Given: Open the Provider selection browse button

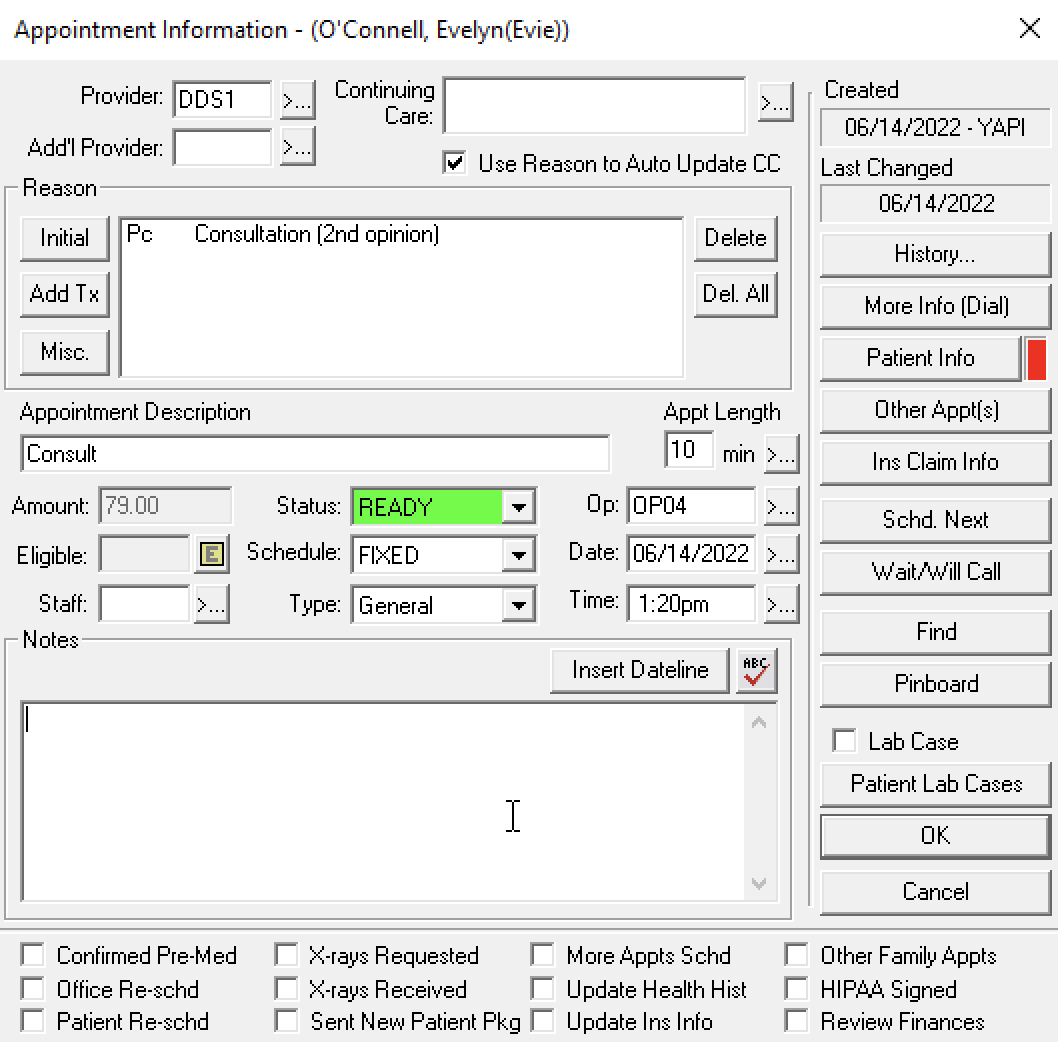Looking at the screenshot, I should 298,101.
